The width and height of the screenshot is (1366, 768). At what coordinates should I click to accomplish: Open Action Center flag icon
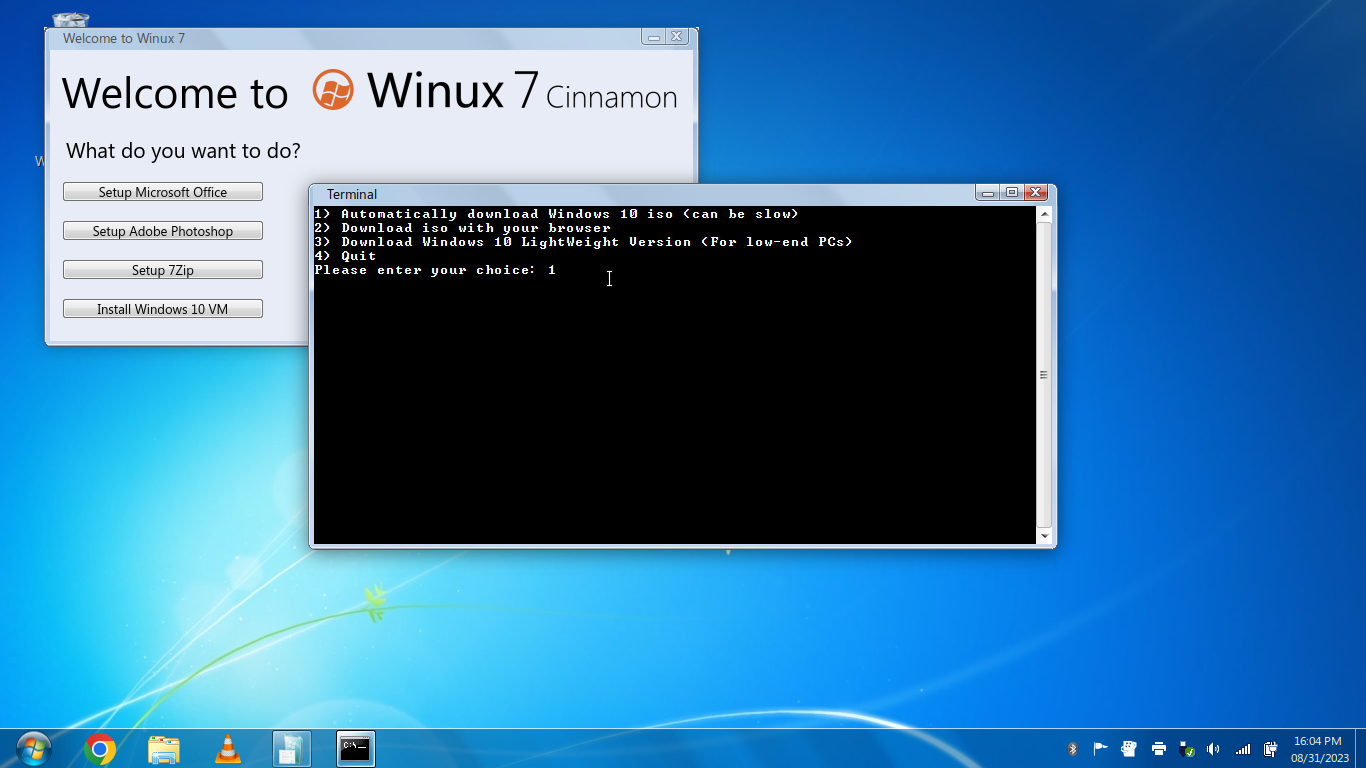pos(1100,749)
